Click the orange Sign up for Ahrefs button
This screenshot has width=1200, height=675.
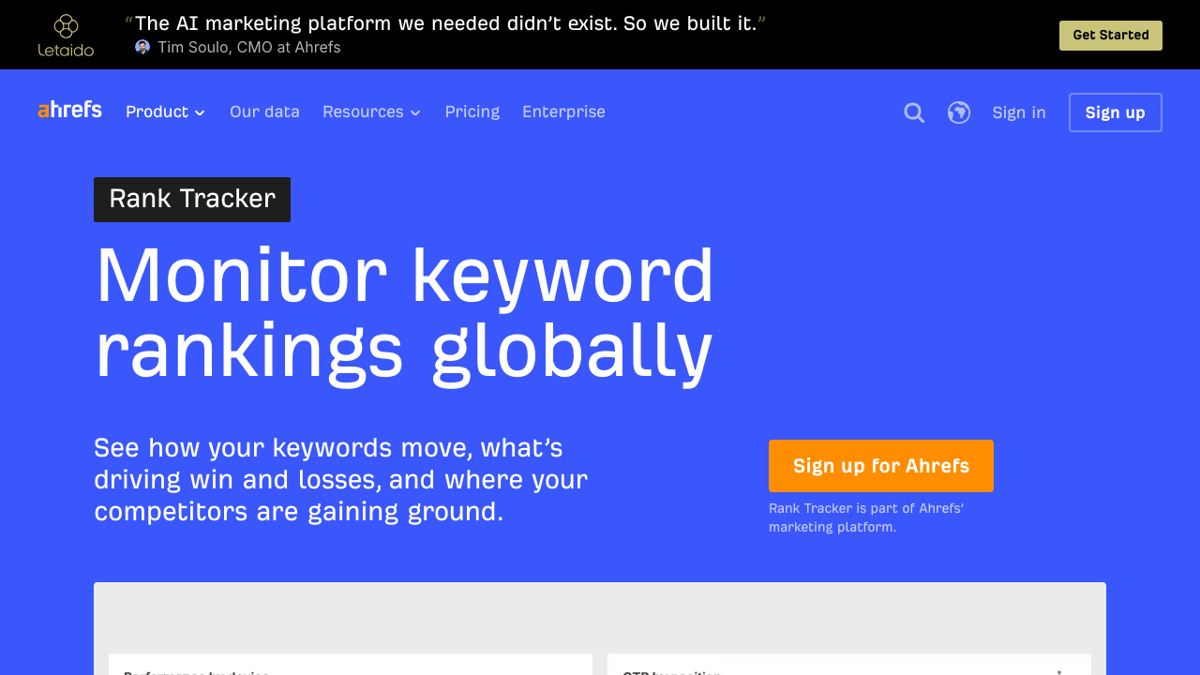pyautogui.click(x=881, y=466)
